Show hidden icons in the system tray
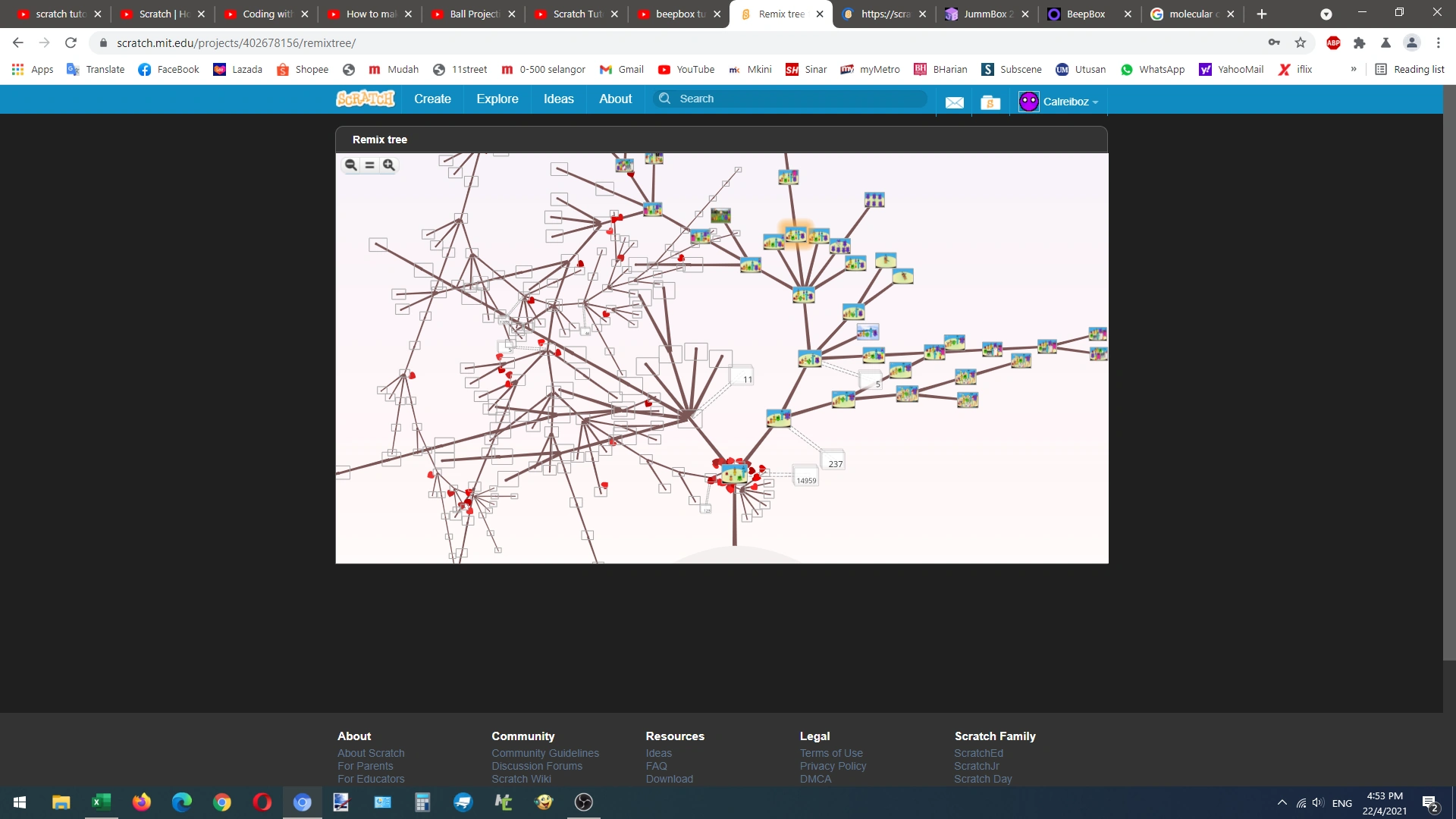The height and width of the screenshot is (819, 1456). (x=1282, y=803)
